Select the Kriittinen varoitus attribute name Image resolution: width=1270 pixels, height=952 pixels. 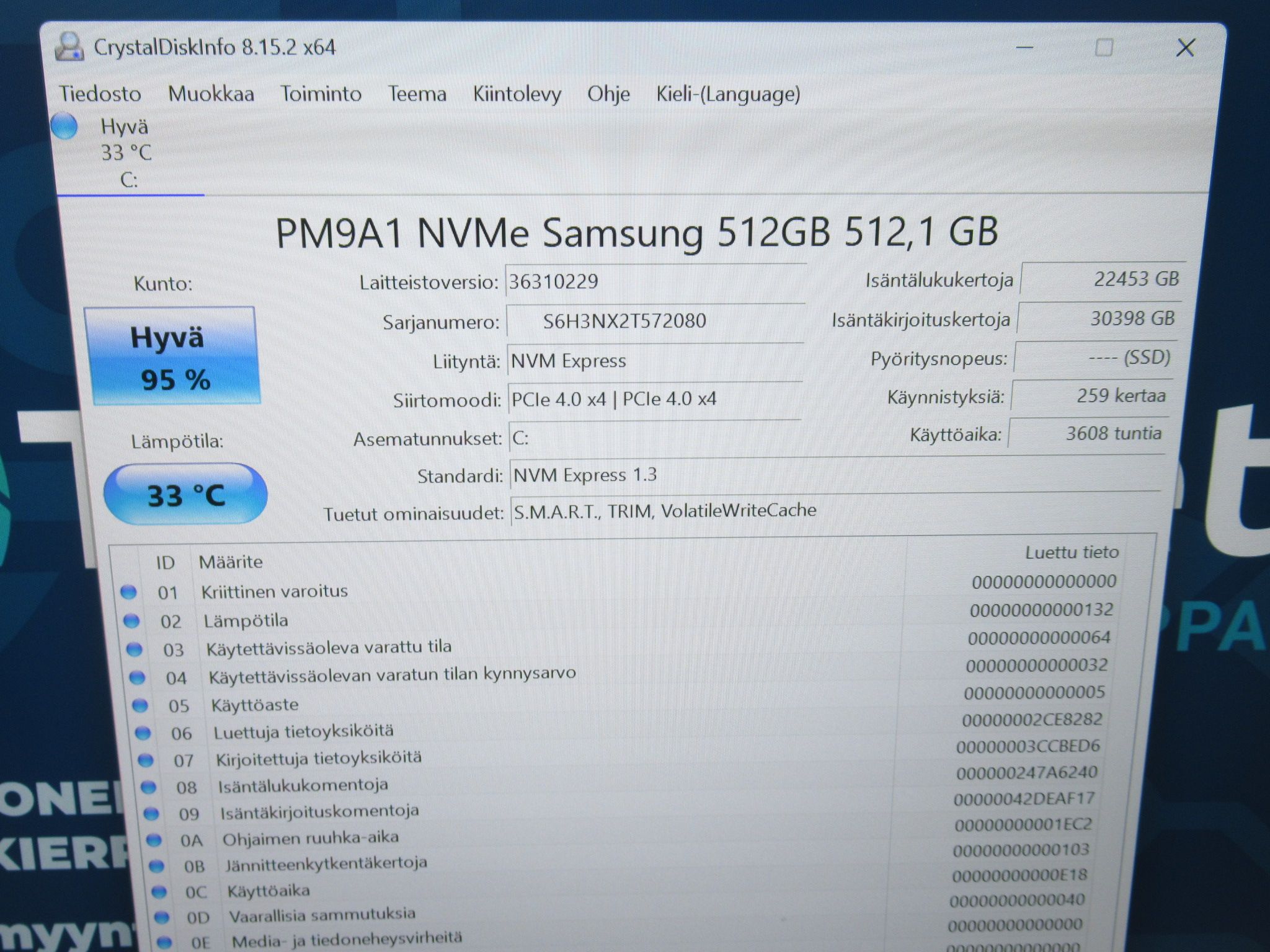tap(274, 591)
